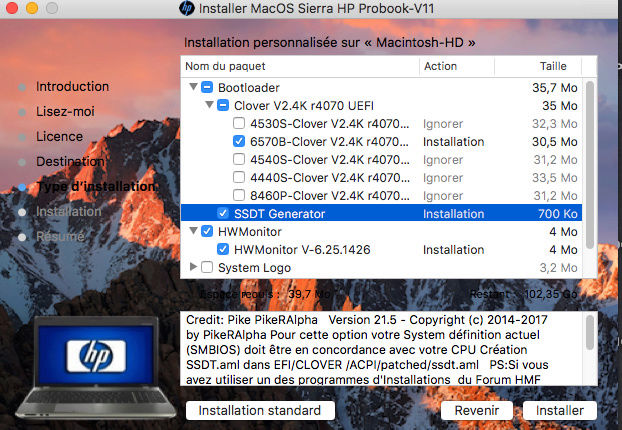Click the Installer button
The image size is (622, 430).
click(x=560, y=411)
